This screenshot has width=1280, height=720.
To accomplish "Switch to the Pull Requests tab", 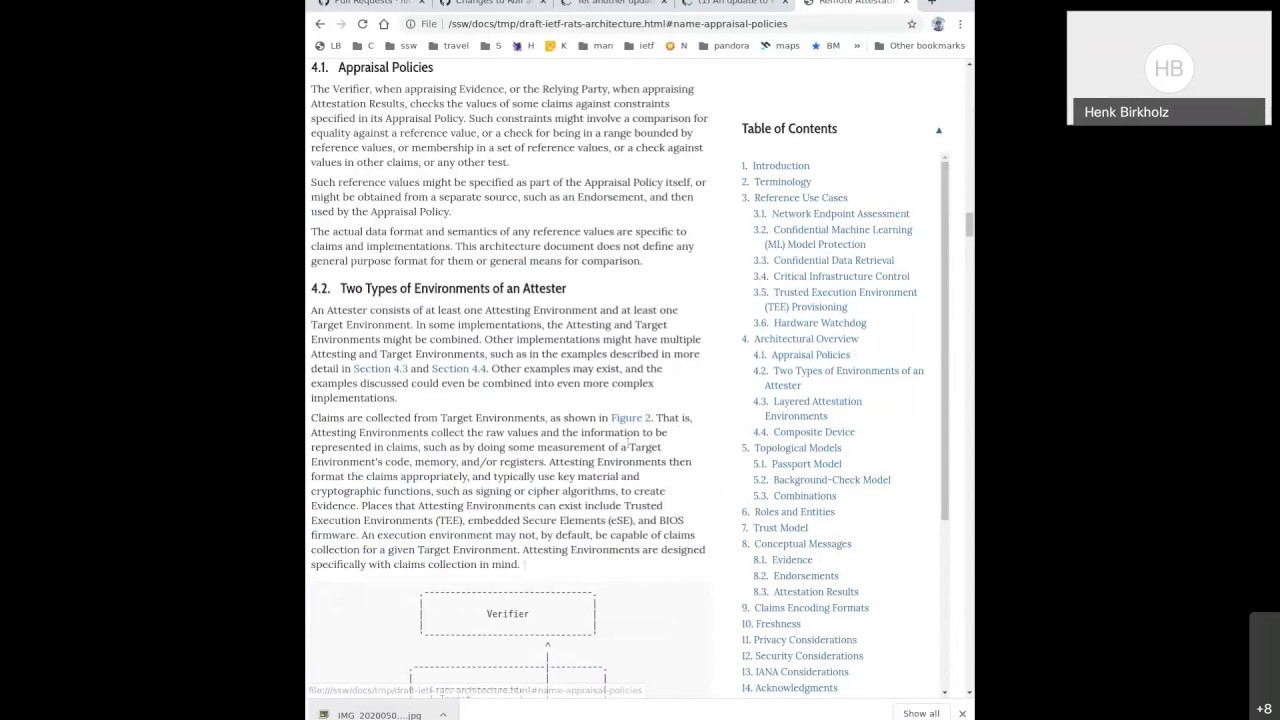I will [x=369, y=3].
